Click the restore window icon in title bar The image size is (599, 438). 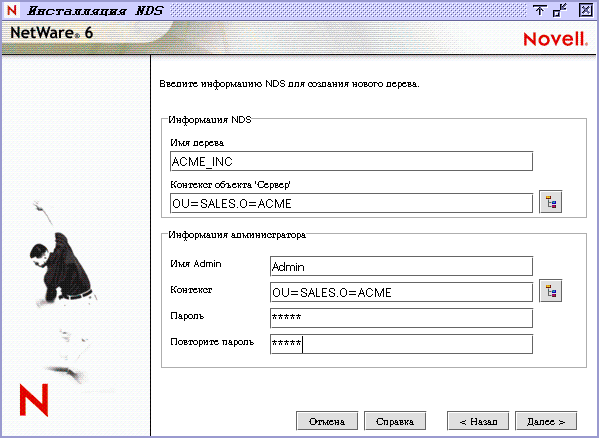pos(560,10)
